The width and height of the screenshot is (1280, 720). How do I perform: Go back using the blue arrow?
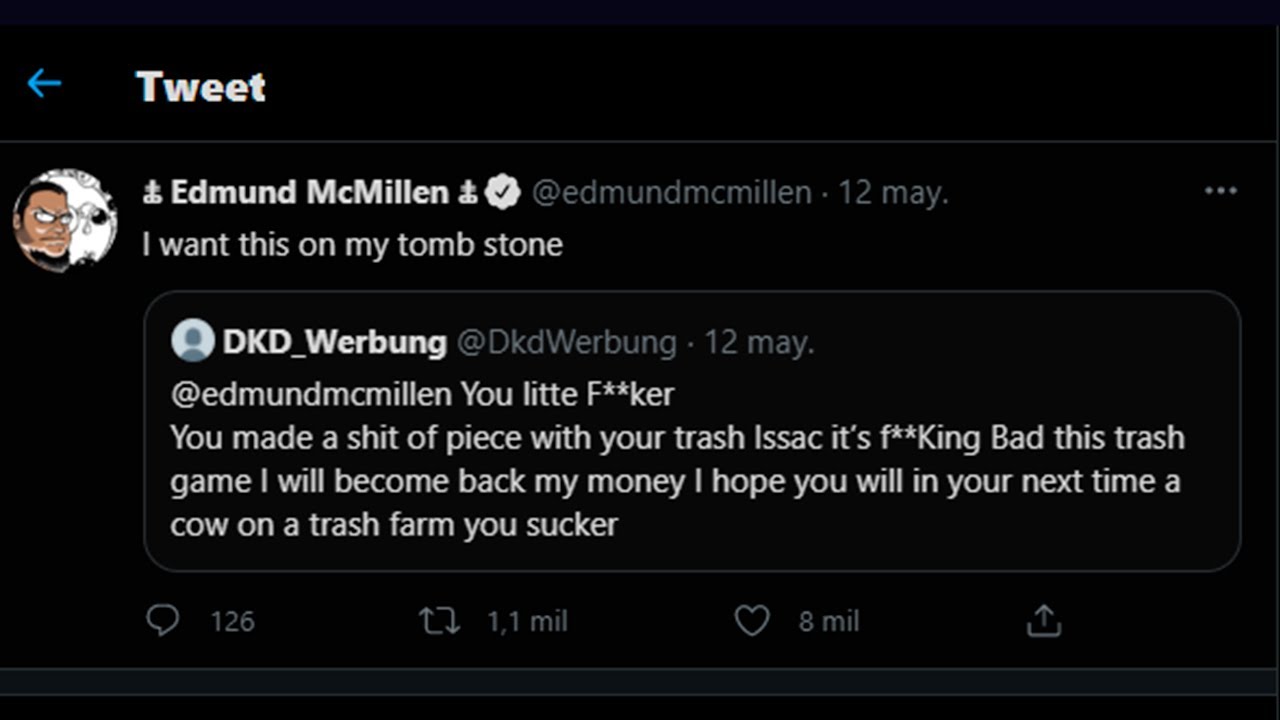click(x=44, y=84)
